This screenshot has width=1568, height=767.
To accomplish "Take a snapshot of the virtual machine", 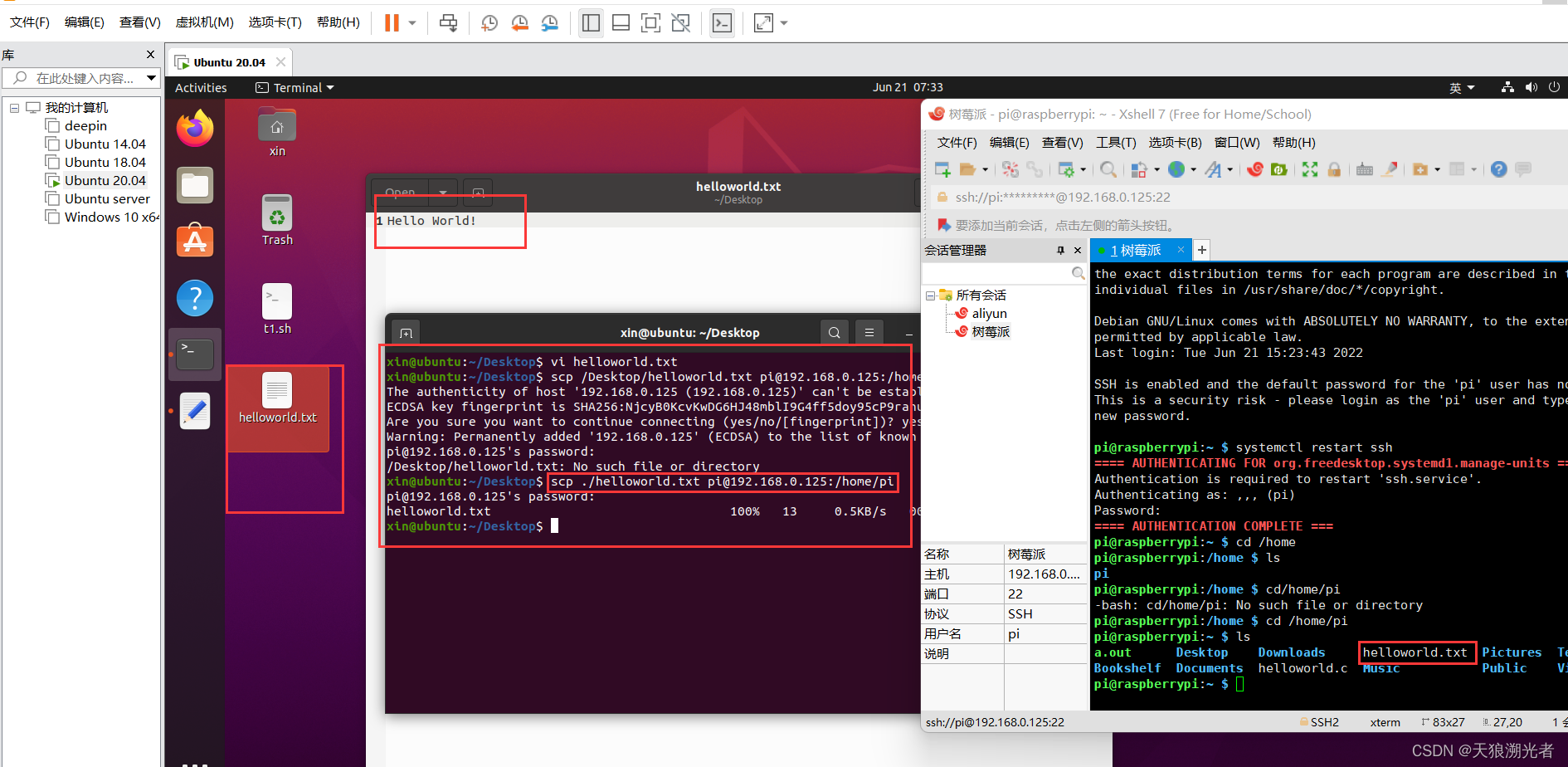I will (489, 22).
